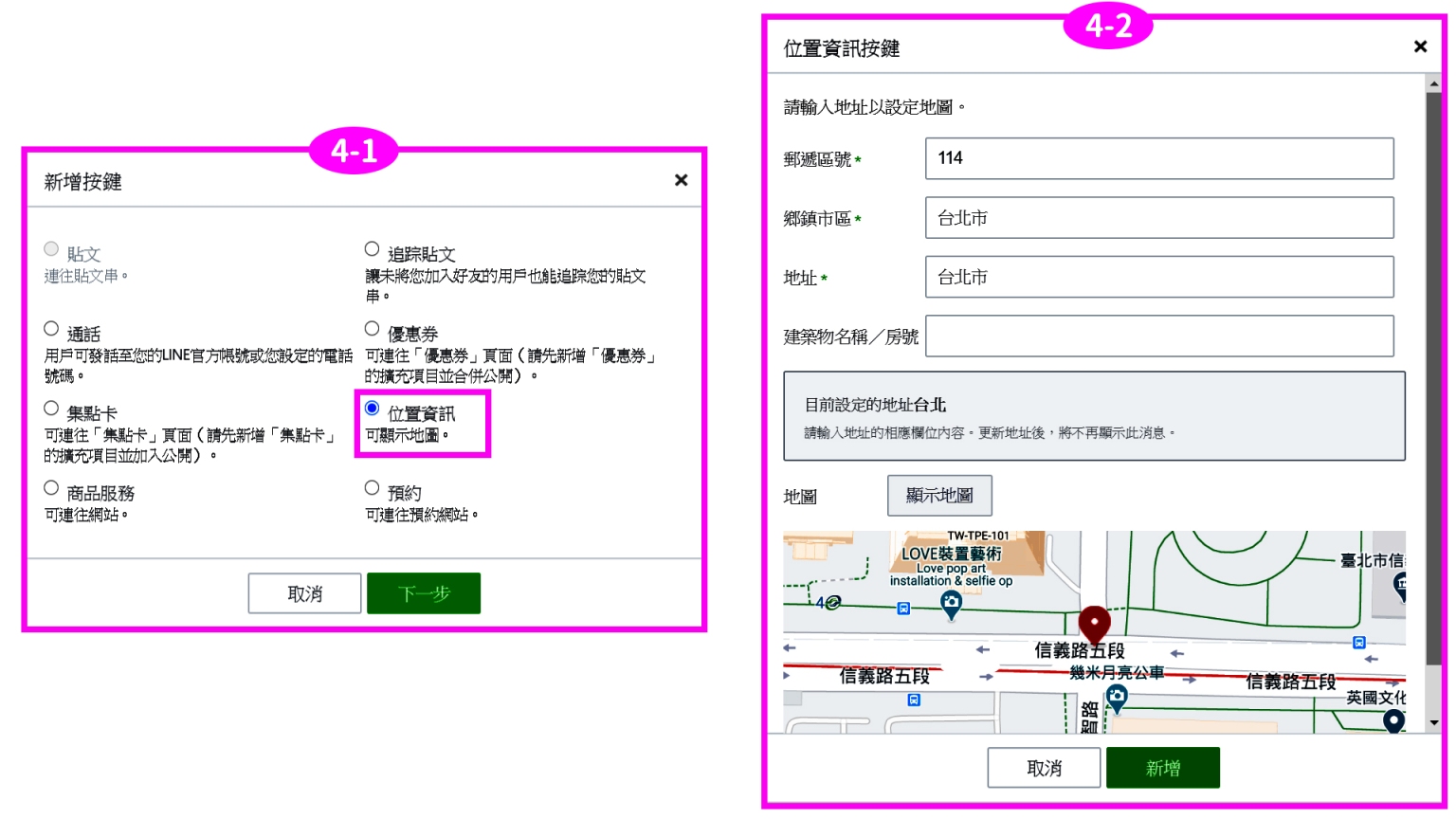Click the dark pin beside 英國文化 label
Image resolution: width=1456 pixels, height=819 pixels.
[1393, 720]
